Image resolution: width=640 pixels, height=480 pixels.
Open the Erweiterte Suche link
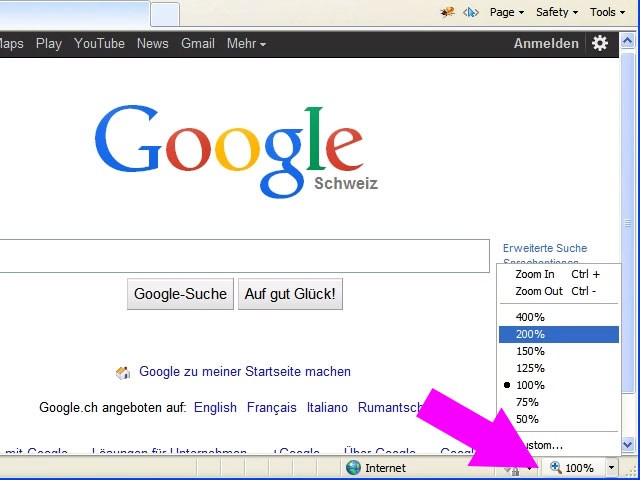coord(545,248)
